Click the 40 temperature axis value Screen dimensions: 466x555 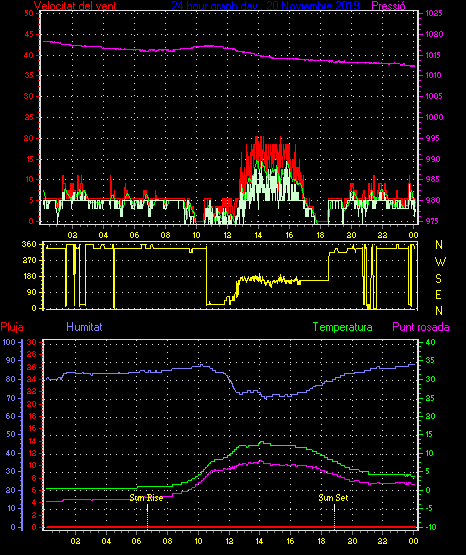(x=430, y=342)
